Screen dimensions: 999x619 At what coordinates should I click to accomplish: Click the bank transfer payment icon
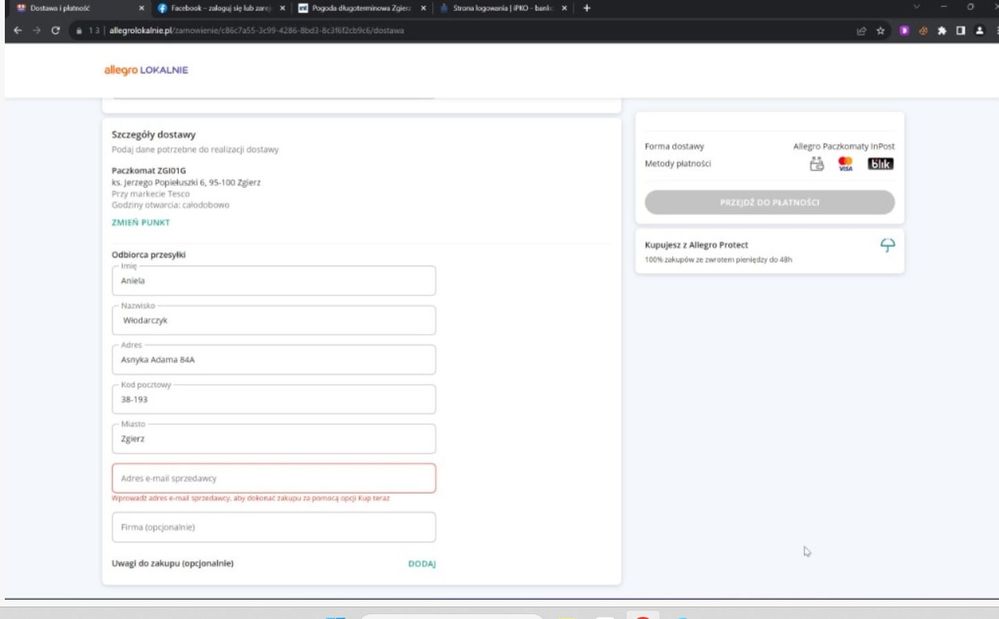click(817, 164)
